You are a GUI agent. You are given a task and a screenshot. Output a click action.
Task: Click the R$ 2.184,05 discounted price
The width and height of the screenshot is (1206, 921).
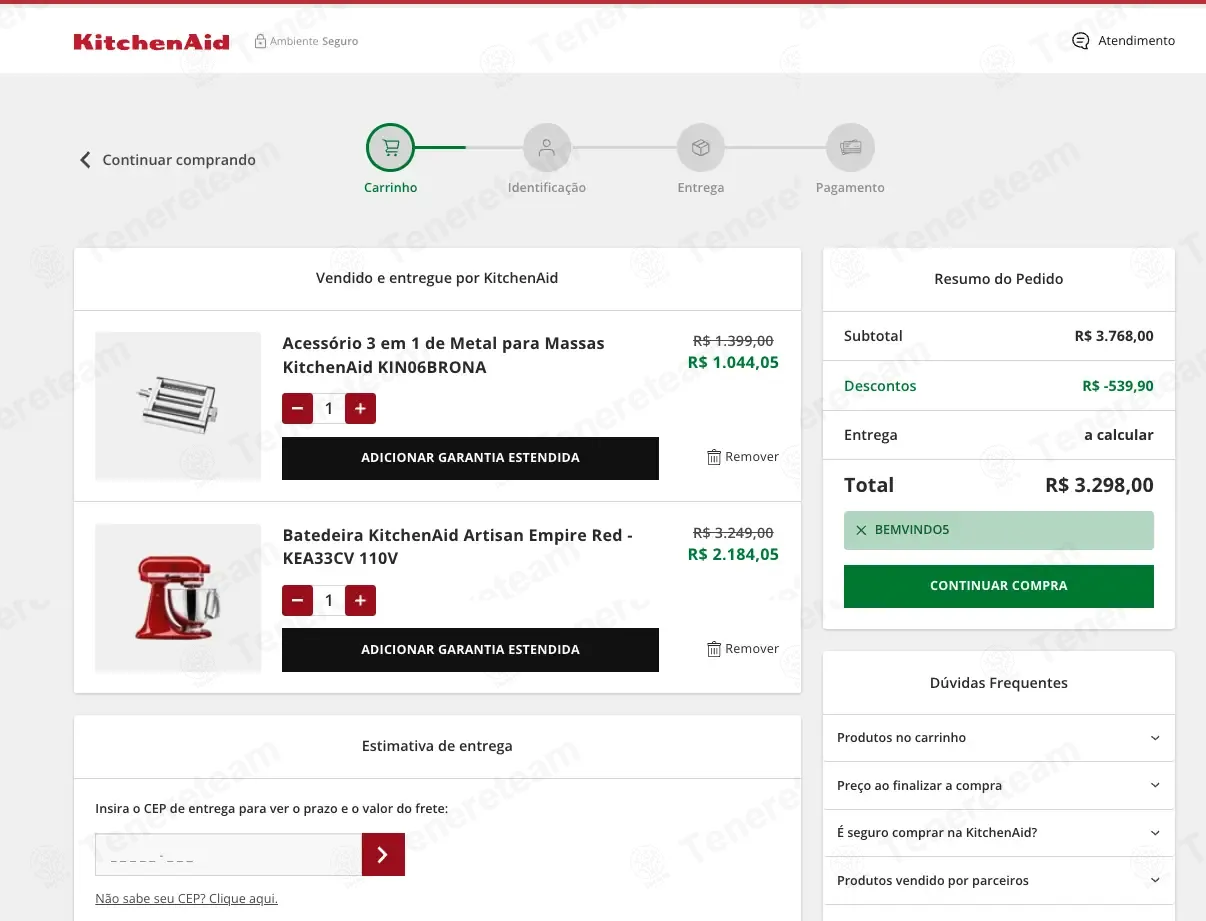[x=733, y=555]
